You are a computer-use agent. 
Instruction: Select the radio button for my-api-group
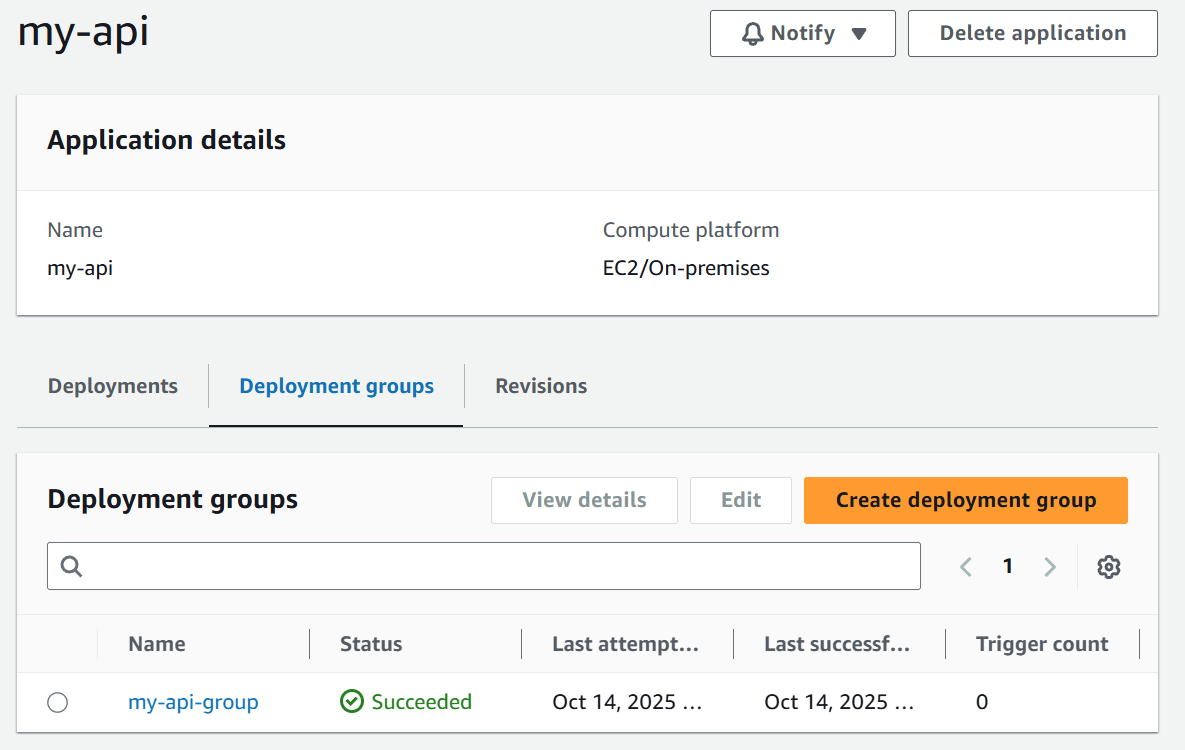[x=57, y=703]
